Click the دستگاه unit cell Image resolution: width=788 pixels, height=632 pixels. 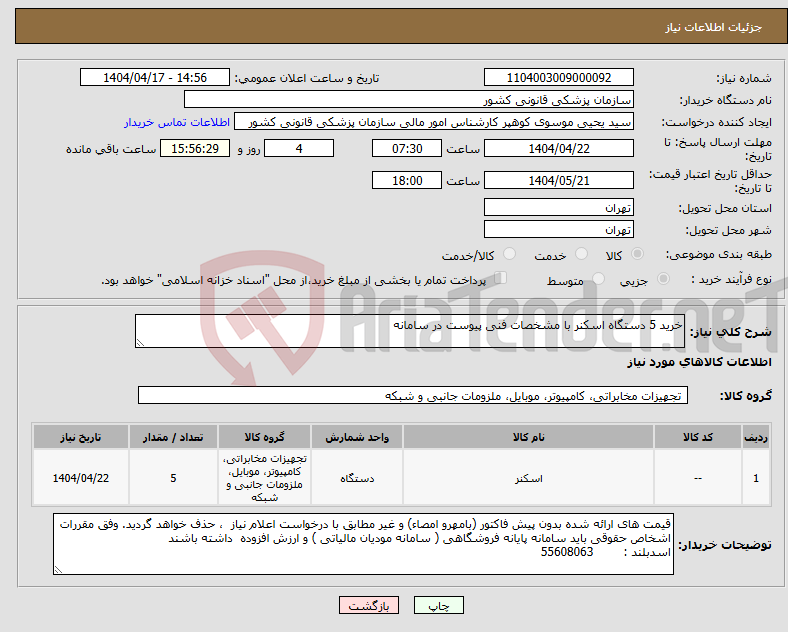click(x=357, y=478)
